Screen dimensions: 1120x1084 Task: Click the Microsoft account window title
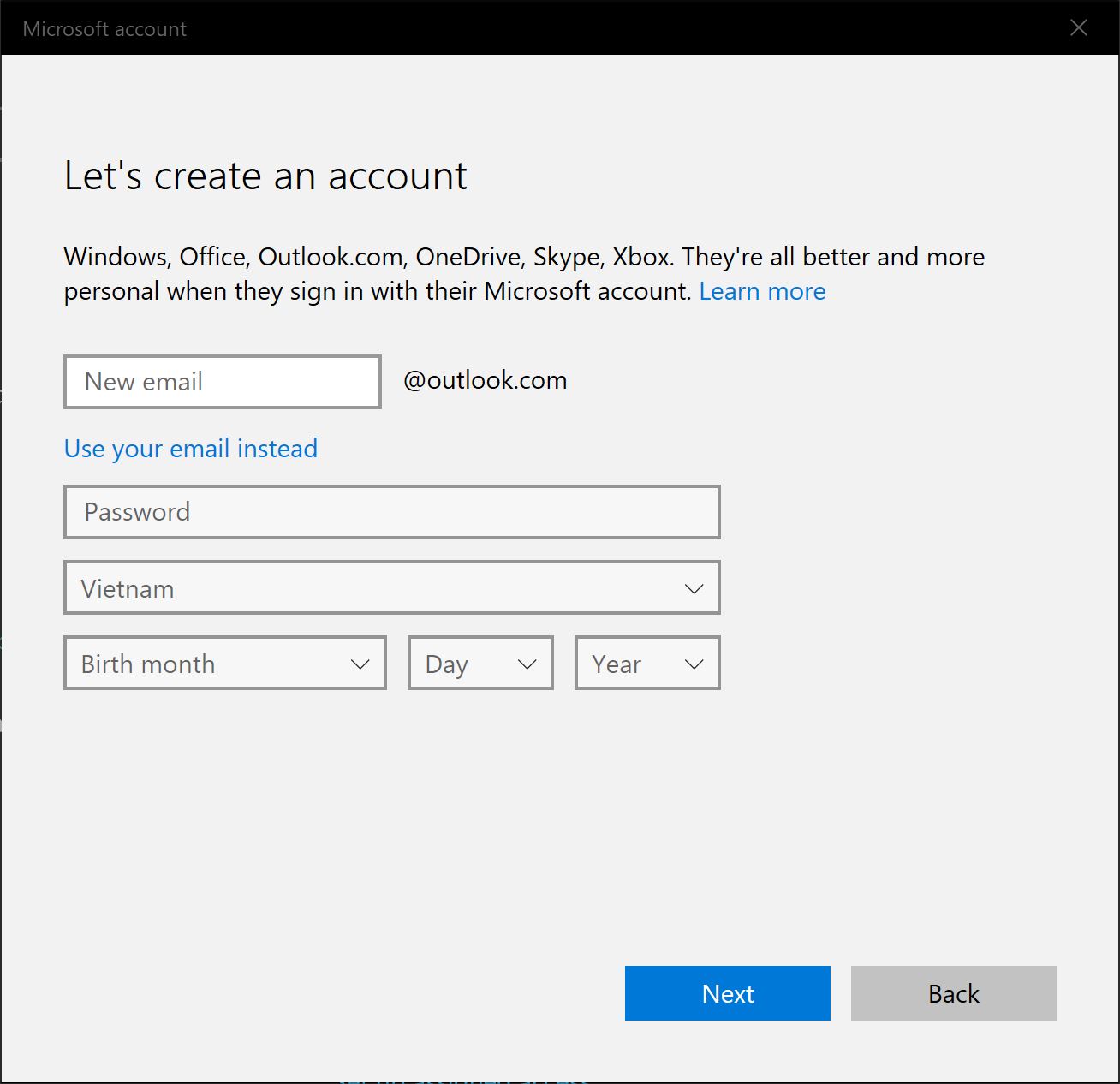point(104,29)
